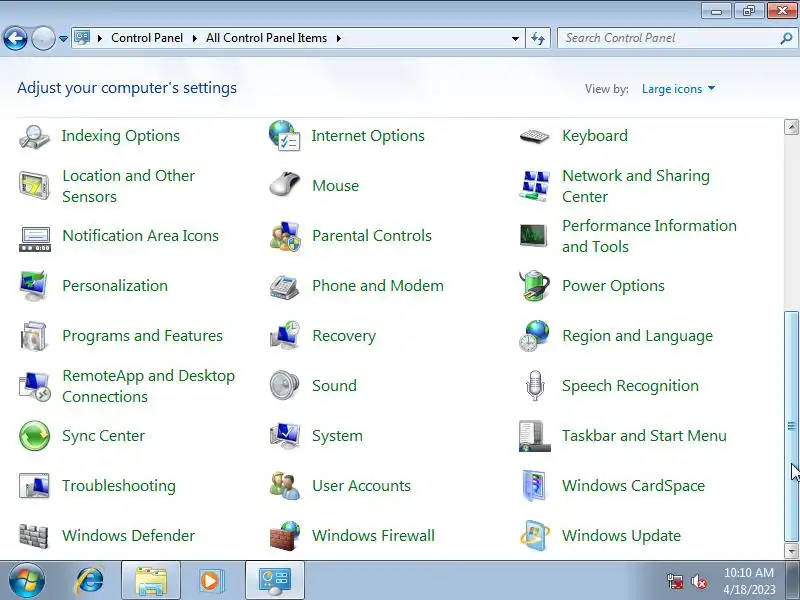Screen dimensions: 800x600
Task: Expand the address bar history dropdown arrow
Action: point(515,38)
